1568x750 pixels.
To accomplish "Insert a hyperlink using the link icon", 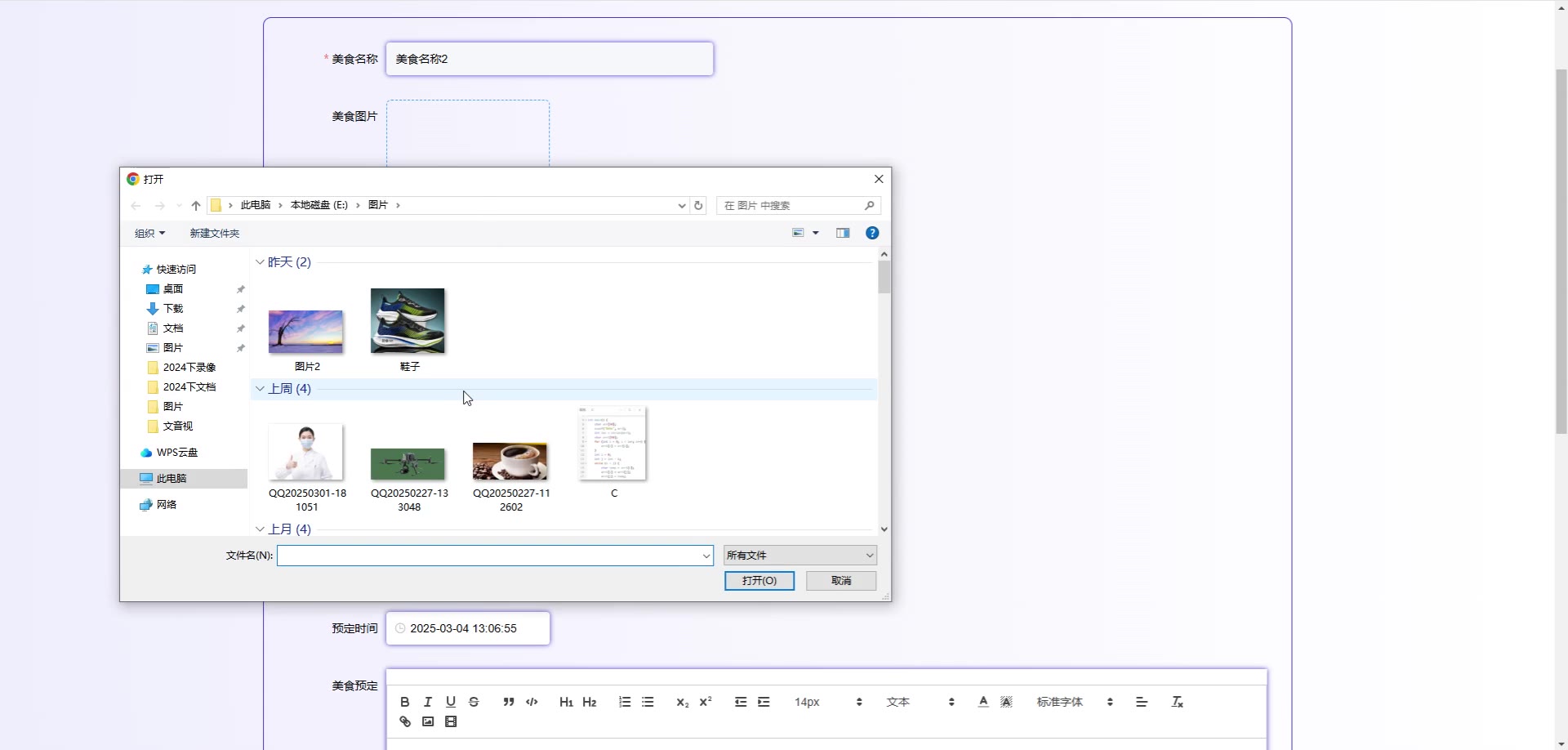I will click(x=405, y=721).
